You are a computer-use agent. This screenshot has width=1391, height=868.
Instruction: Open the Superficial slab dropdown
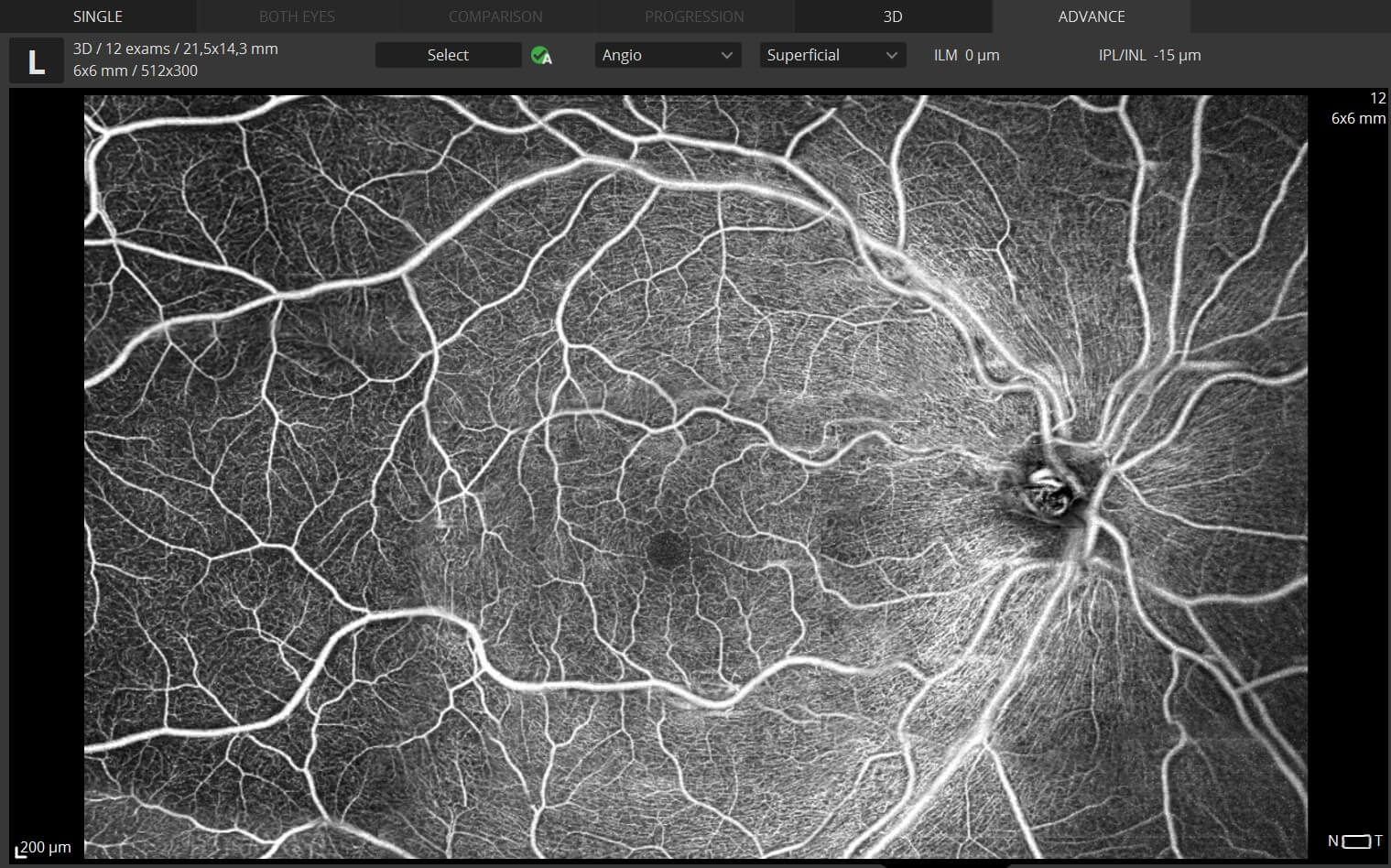[x=832, y=55]
